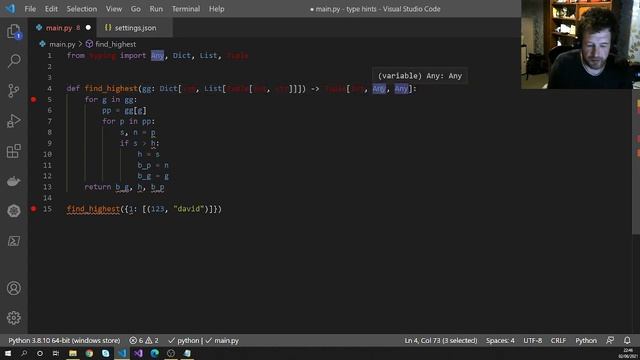Change language mode via Python
This screenshot has height=360, width=640.
[x=586, y=340]
